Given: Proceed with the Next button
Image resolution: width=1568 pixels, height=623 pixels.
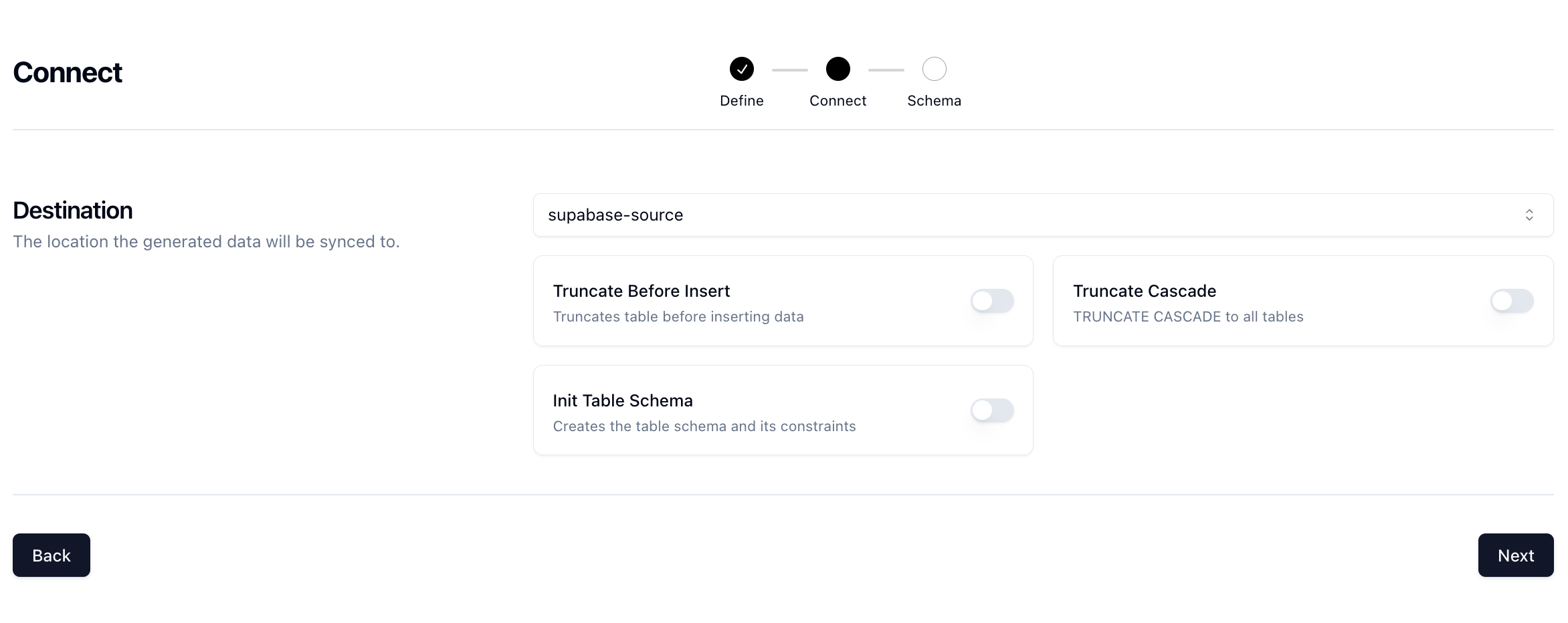Looking at the screenshot, I should click(x=1515, y=555).
